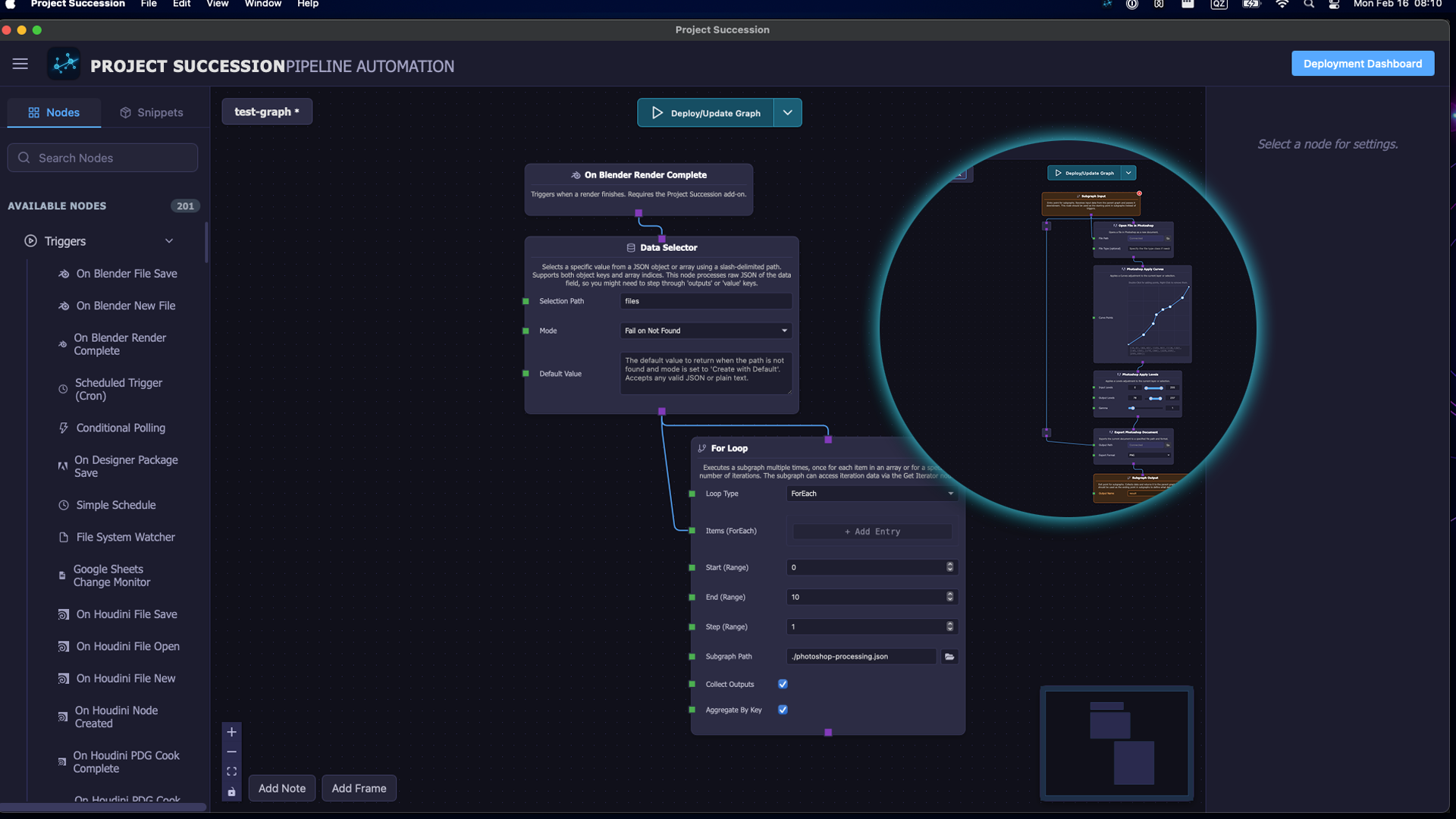
Task: Click the For Loop node header icon
Action: [x=701, y=448]
